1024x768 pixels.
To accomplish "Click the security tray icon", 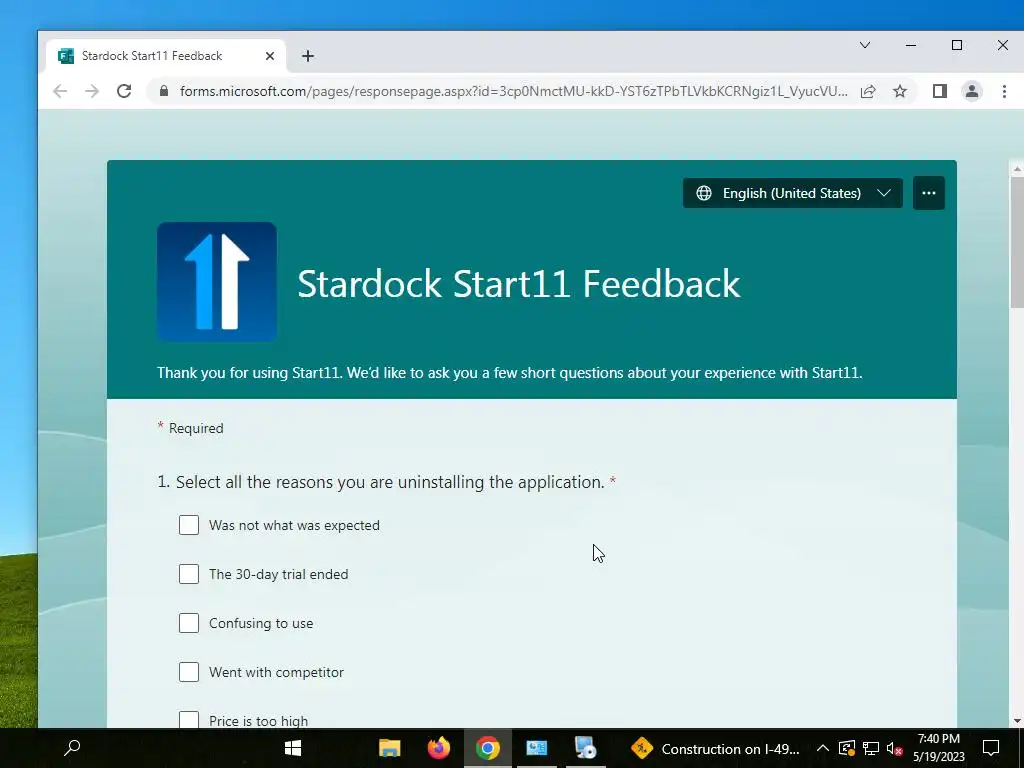I will tap(846, 748).
